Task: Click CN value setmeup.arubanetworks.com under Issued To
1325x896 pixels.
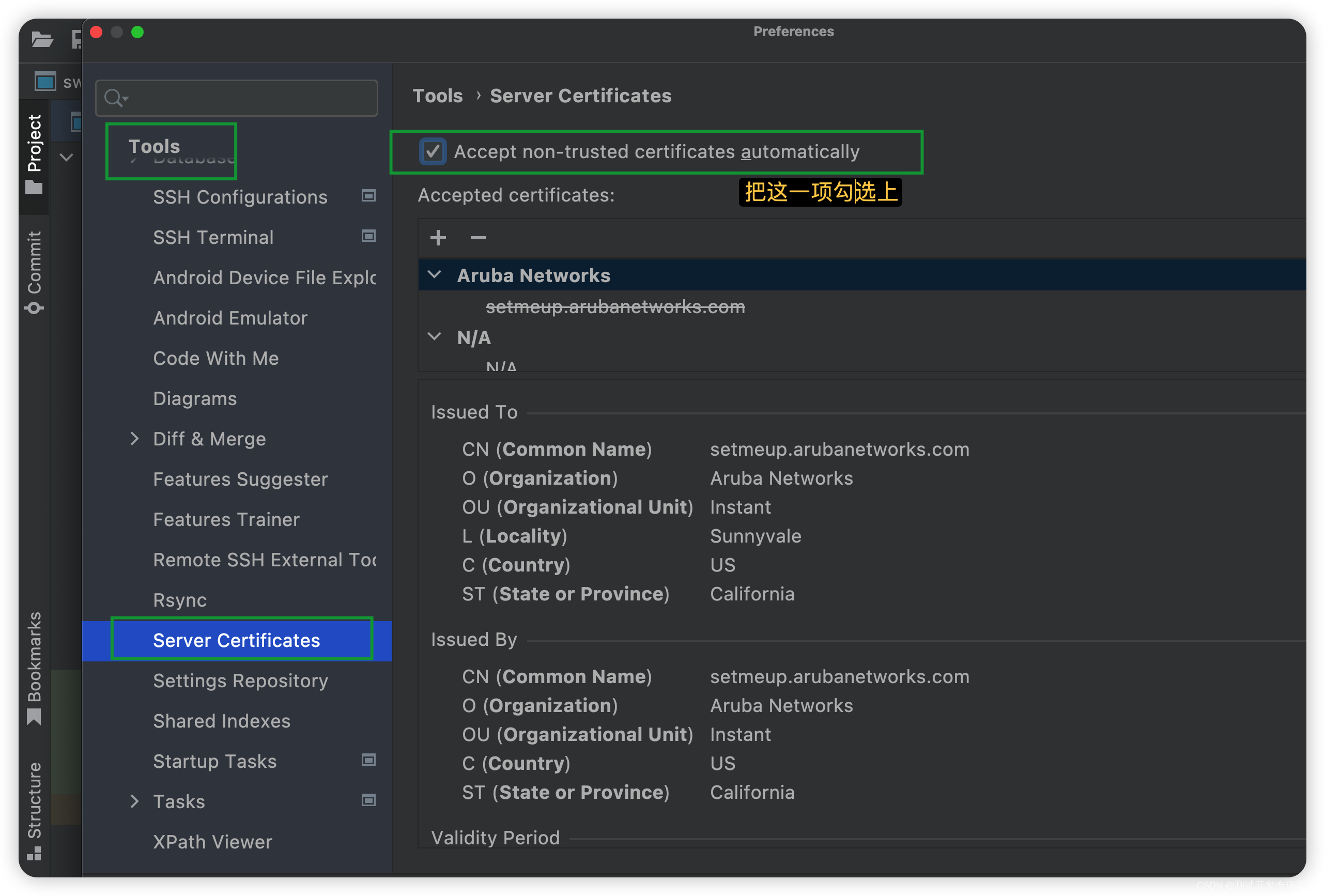Action: (x=839, y=449)
